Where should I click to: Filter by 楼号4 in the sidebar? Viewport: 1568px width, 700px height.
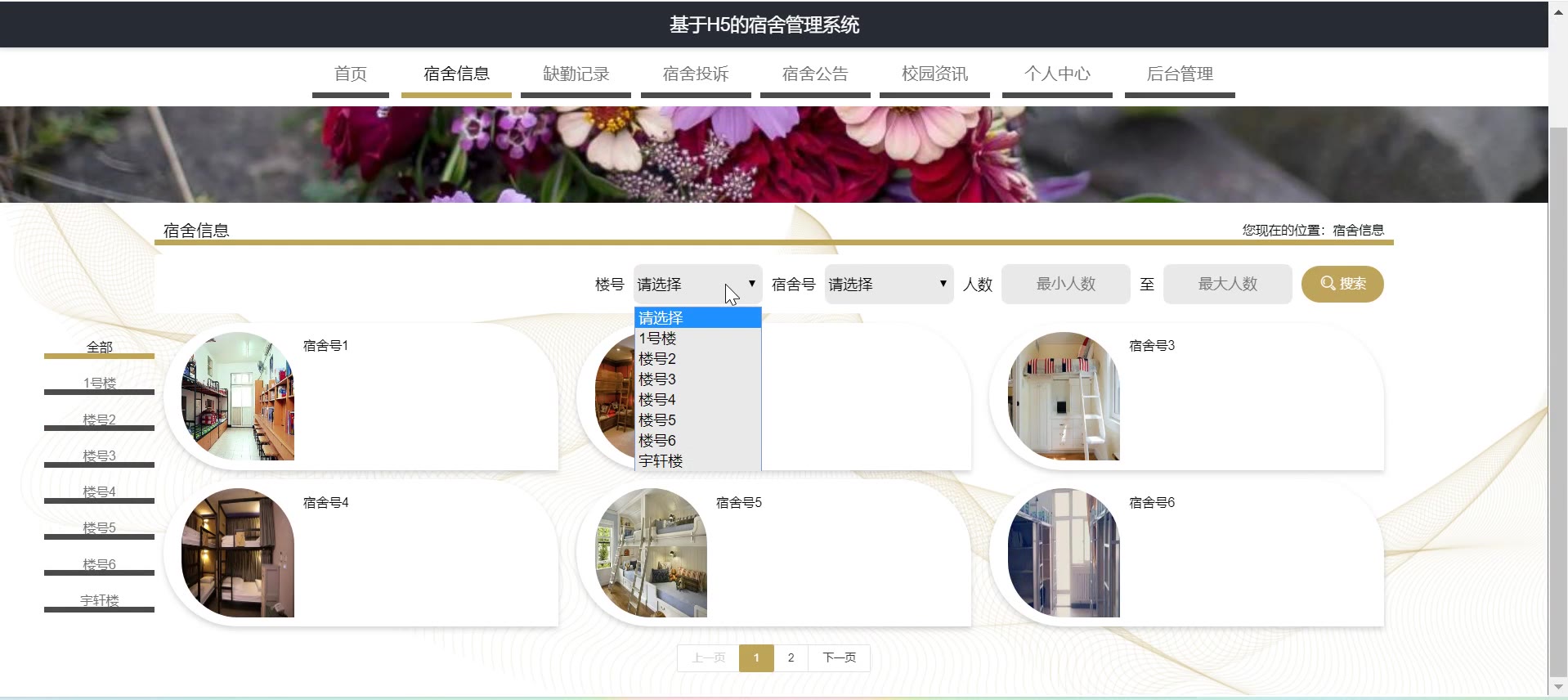point(99,492)
